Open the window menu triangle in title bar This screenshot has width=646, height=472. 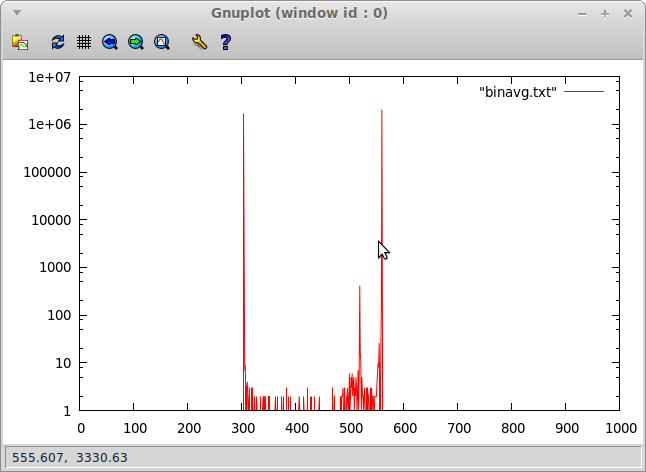tap(17, 13)
